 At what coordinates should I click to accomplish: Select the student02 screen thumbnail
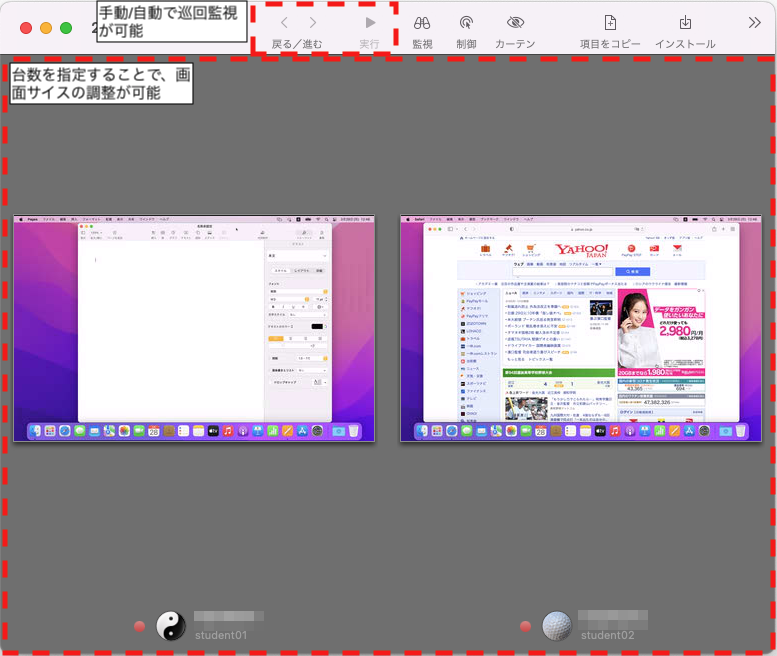point(580,328)
